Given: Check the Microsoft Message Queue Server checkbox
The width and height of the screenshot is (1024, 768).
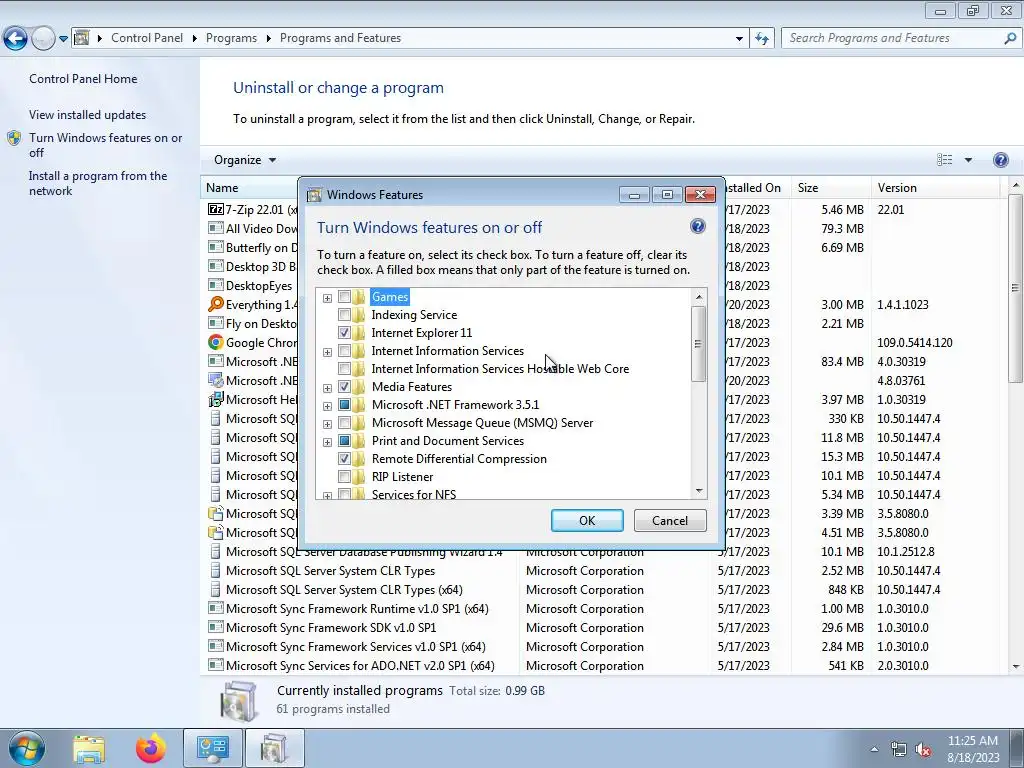Looking at the screenshot, I should (x=344, y=423).
